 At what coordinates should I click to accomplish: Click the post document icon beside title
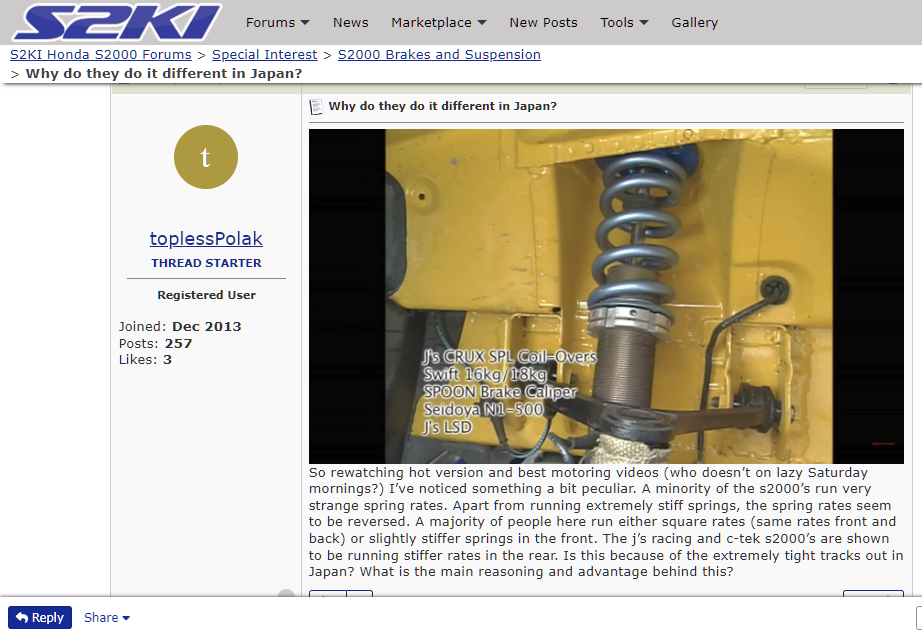[316, 107]
